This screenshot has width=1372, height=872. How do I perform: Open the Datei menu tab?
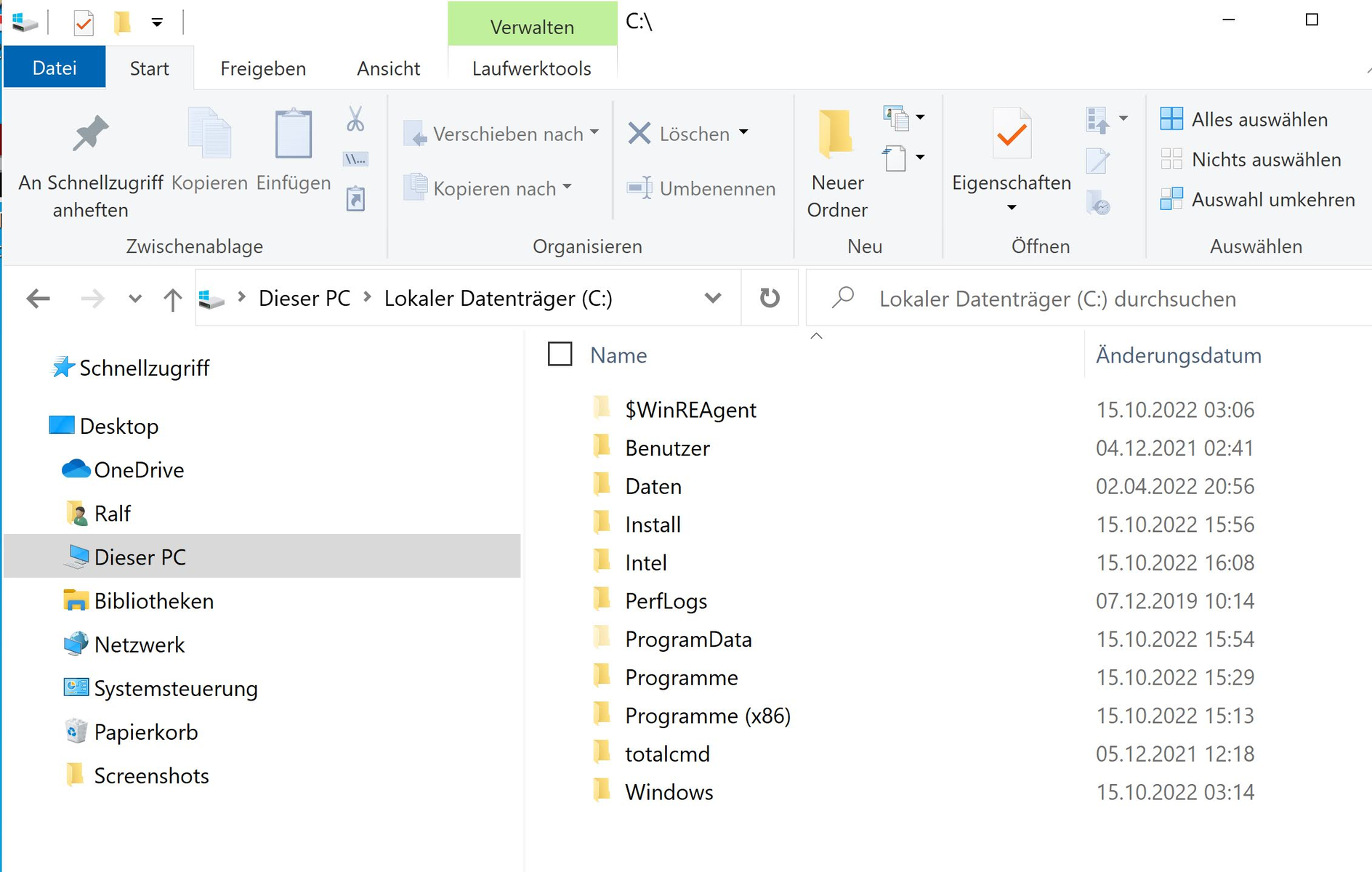[x=55, y=68]
